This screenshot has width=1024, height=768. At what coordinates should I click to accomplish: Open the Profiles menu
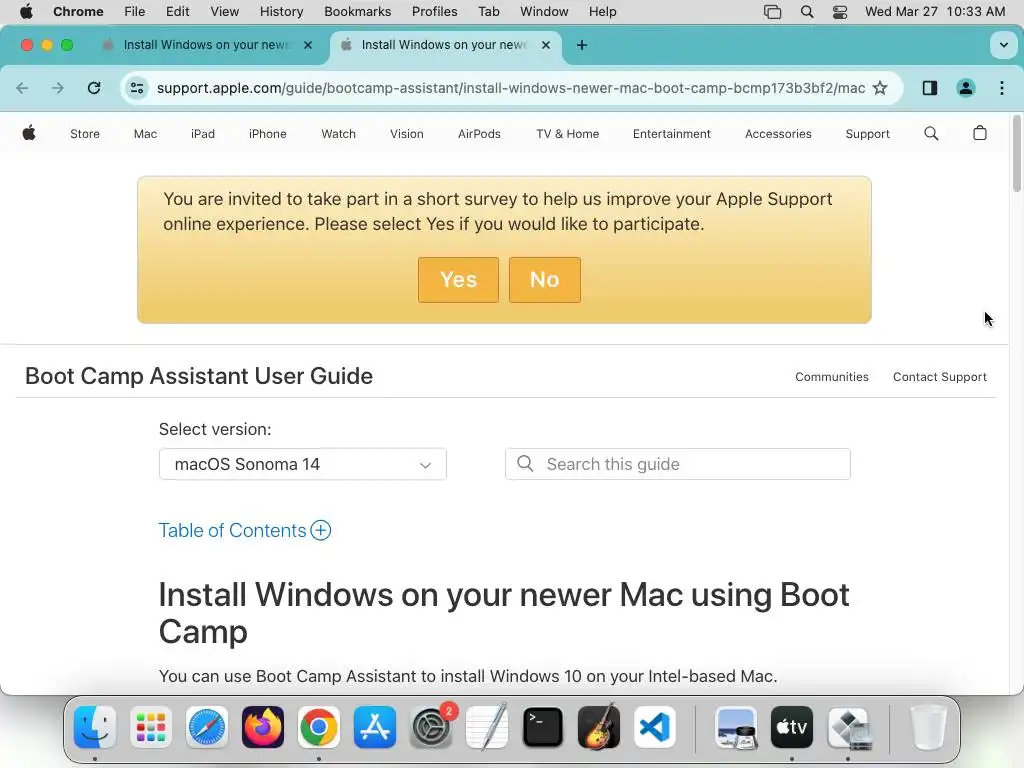[x=434, y=12]
